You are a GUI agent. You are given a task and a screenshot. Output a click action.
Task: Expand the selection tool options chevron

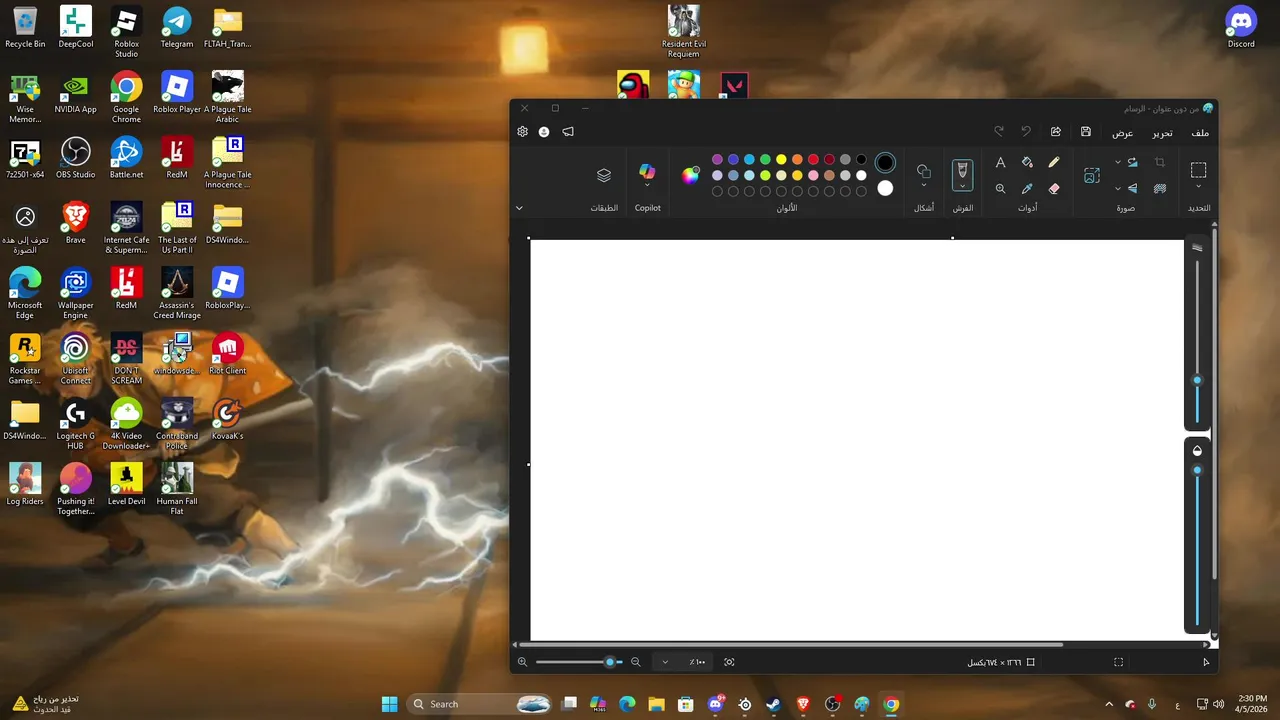click(x=1198, y=187)
